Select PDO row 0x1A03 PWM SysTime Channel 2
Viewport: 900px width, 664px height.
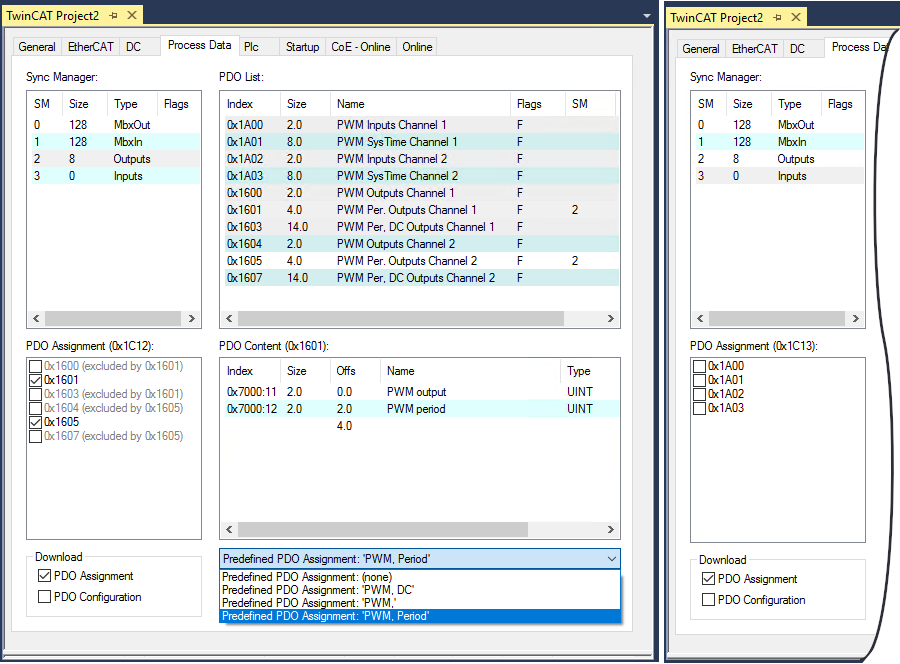(x=421, y=176)
